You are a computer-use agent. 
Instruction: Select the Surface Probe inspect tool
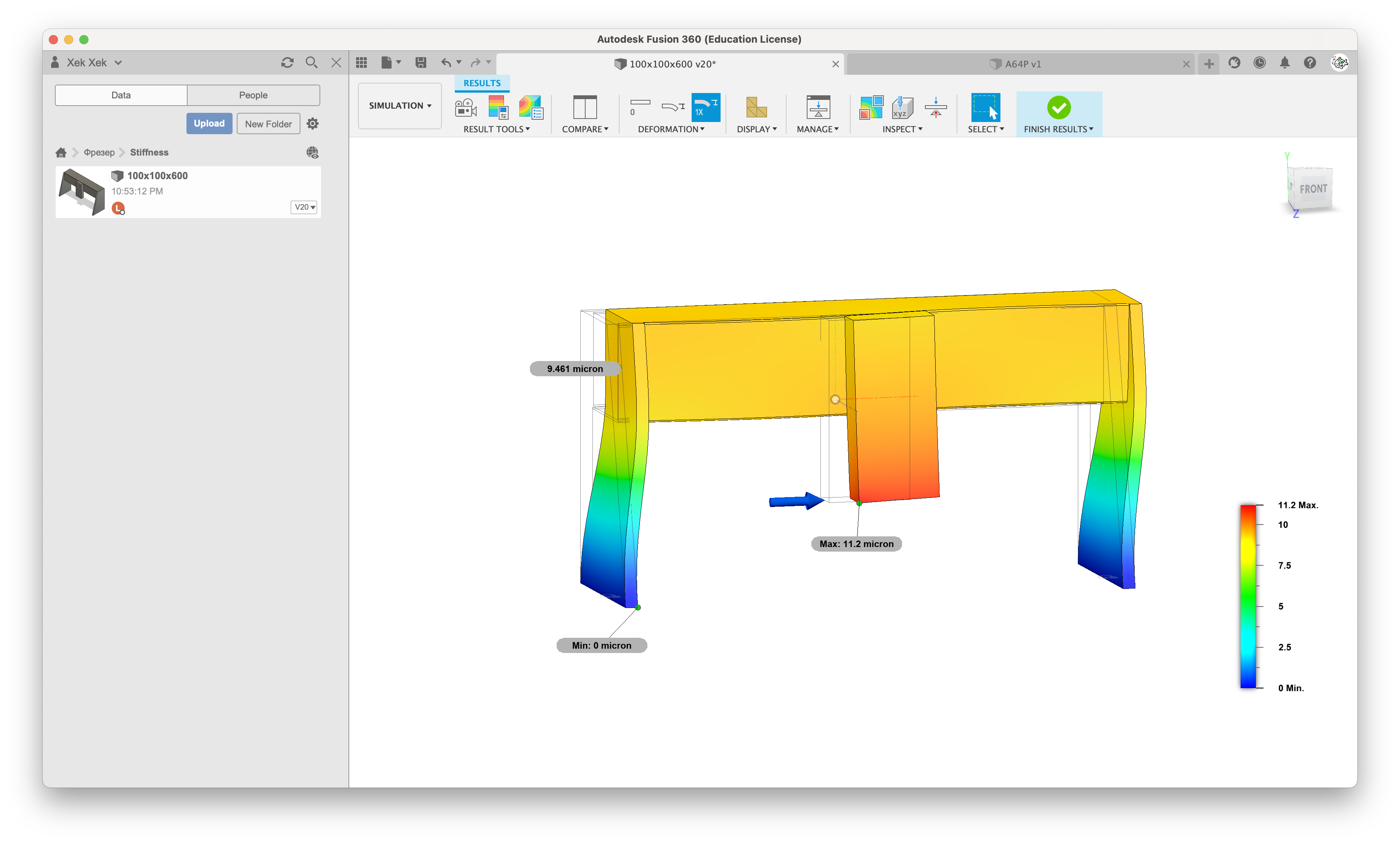902,108
